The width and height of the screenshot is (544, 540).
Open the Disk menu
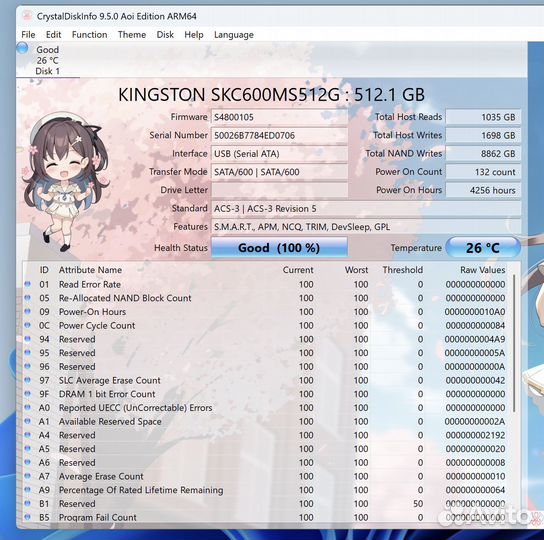(165, 35)
